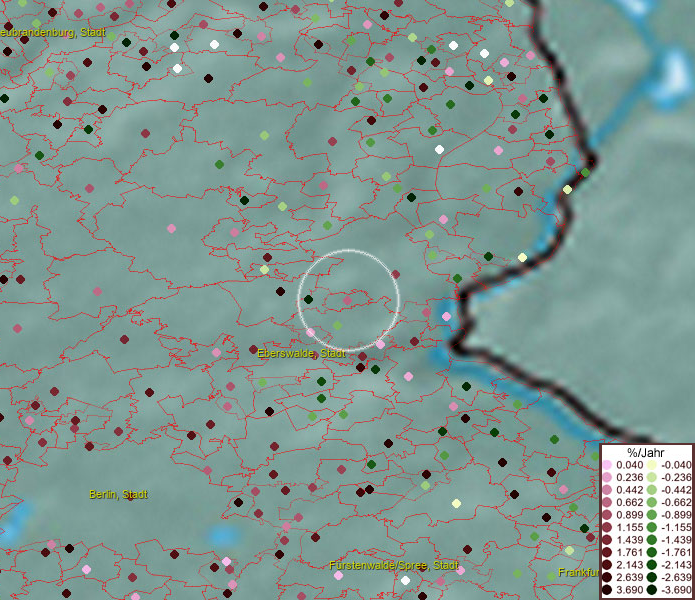This screenshot has height=600, width=695.
Task: Click the 0.662 legend color swatch
Action: click(607, 503)
